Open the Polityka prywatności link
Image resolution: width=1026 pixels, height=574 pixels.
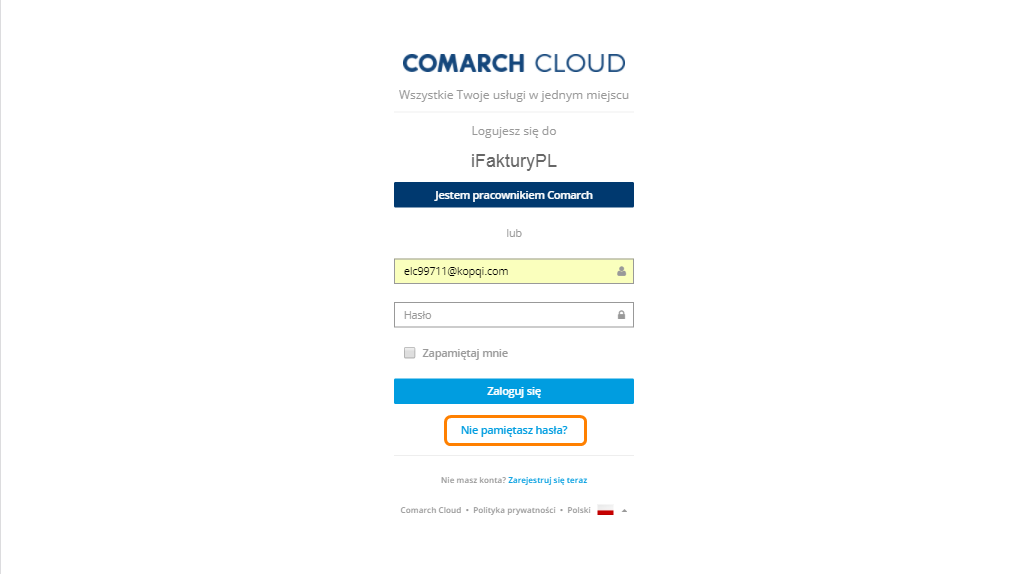click(x=514, y=510)
